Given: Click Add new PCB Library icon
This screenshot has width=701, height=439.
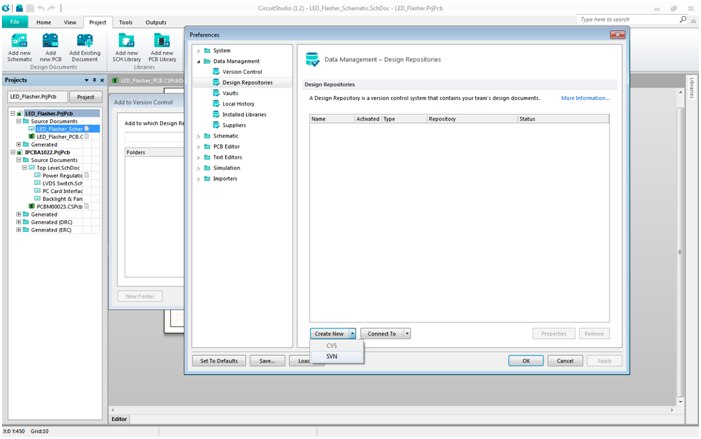Looking at the screenshot, I should click(162, 41).
